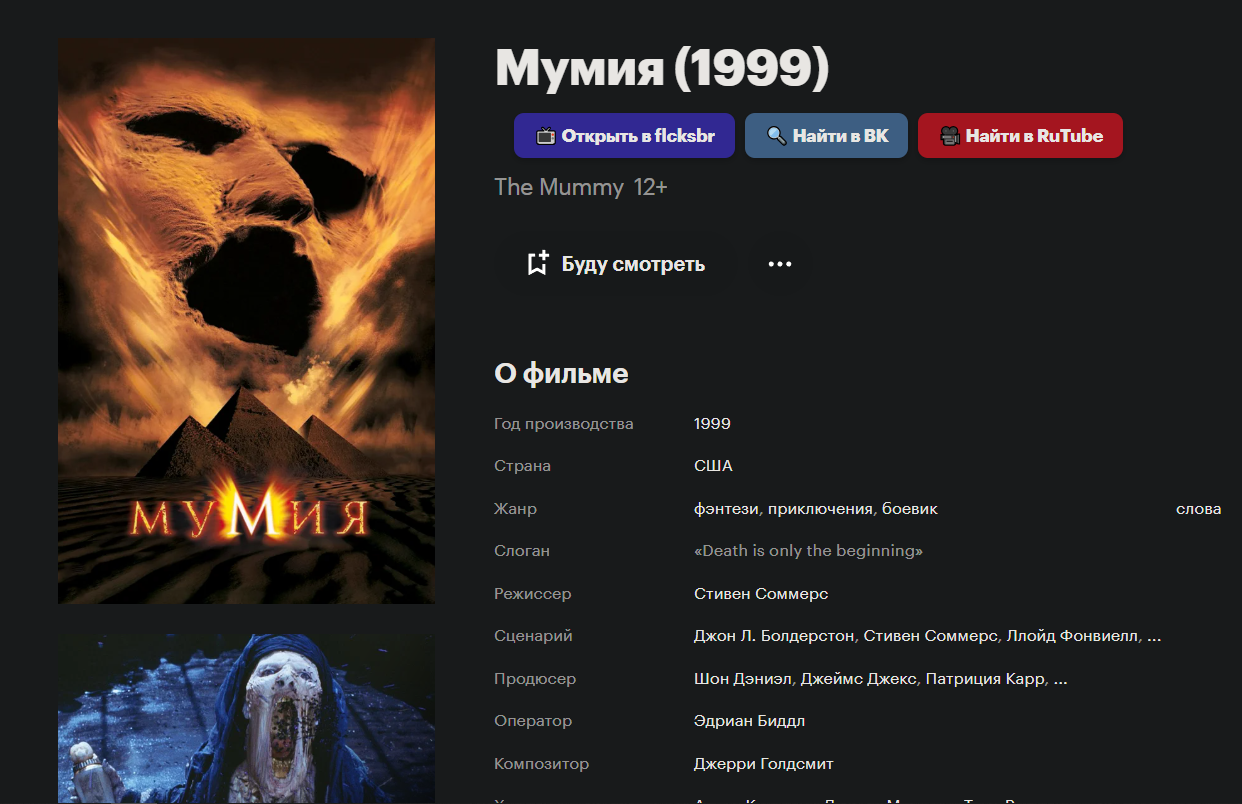Click the слова link in genre row
This screenshot has height=804, width=1242.
coord(1198,509)
